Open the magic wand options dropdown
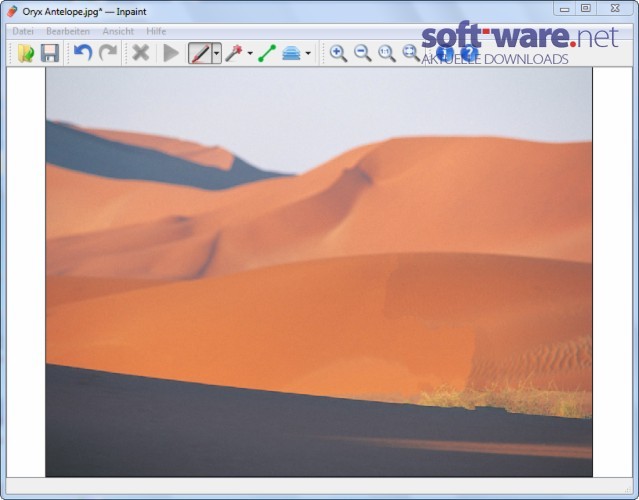639x500 pixels. (250, 53)
